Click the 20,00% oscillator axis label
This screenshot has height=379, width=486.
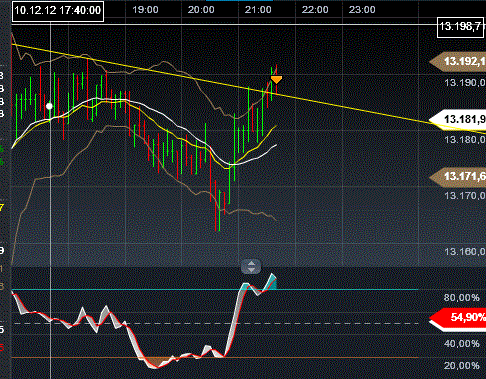click(462, 366)
